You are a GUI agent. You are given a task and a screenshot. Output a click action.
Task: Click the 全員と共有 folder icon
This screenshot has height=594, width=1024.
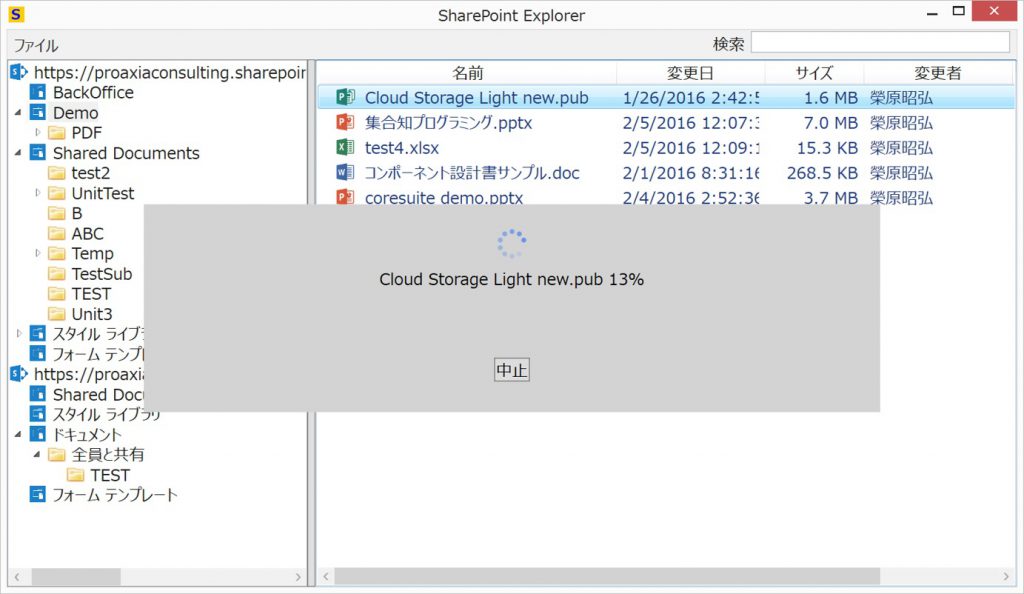tap(57, 454)
